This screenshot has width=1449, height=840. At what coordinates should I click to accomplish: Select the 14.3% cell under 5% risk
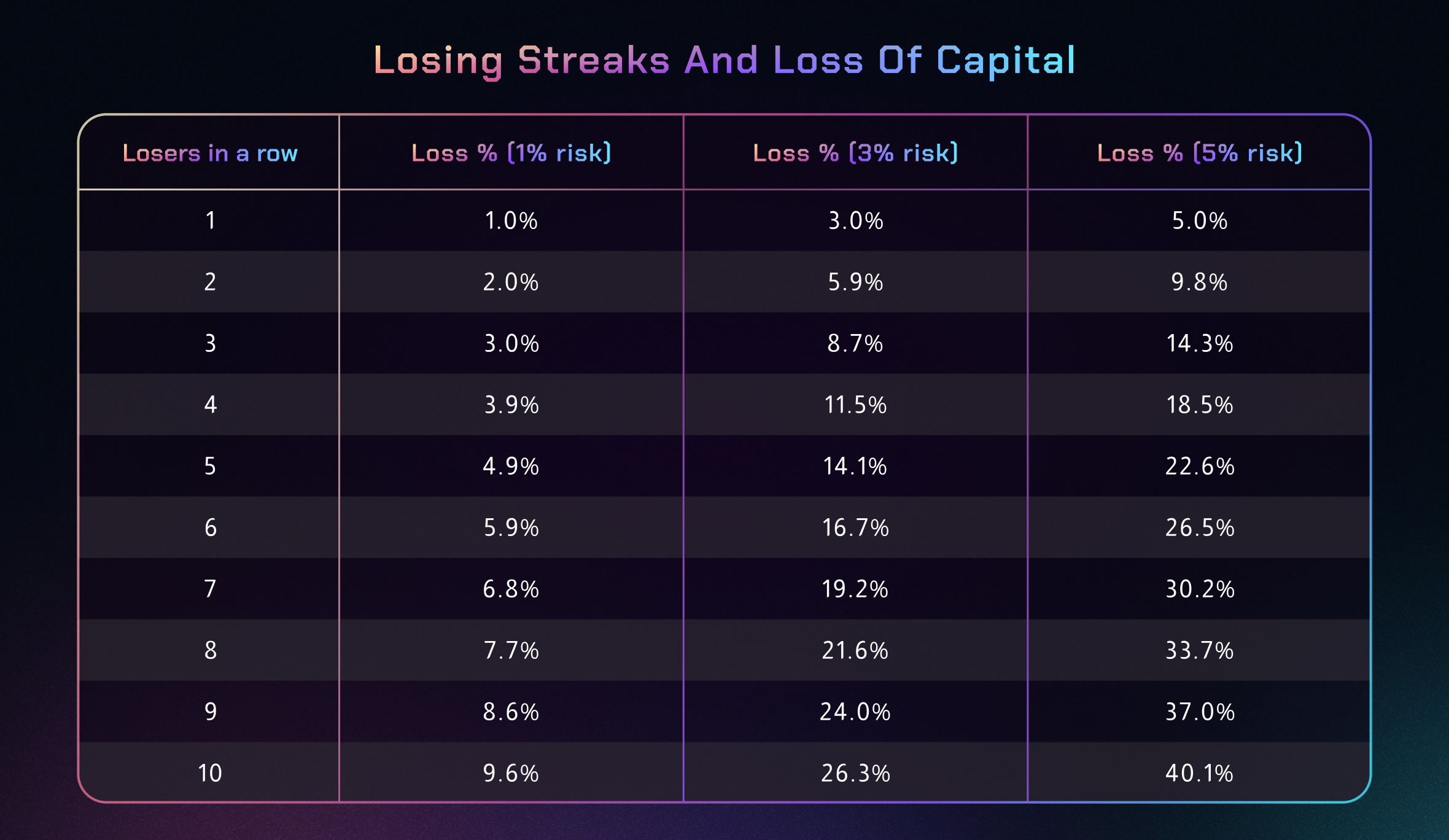pos(1200,343)
